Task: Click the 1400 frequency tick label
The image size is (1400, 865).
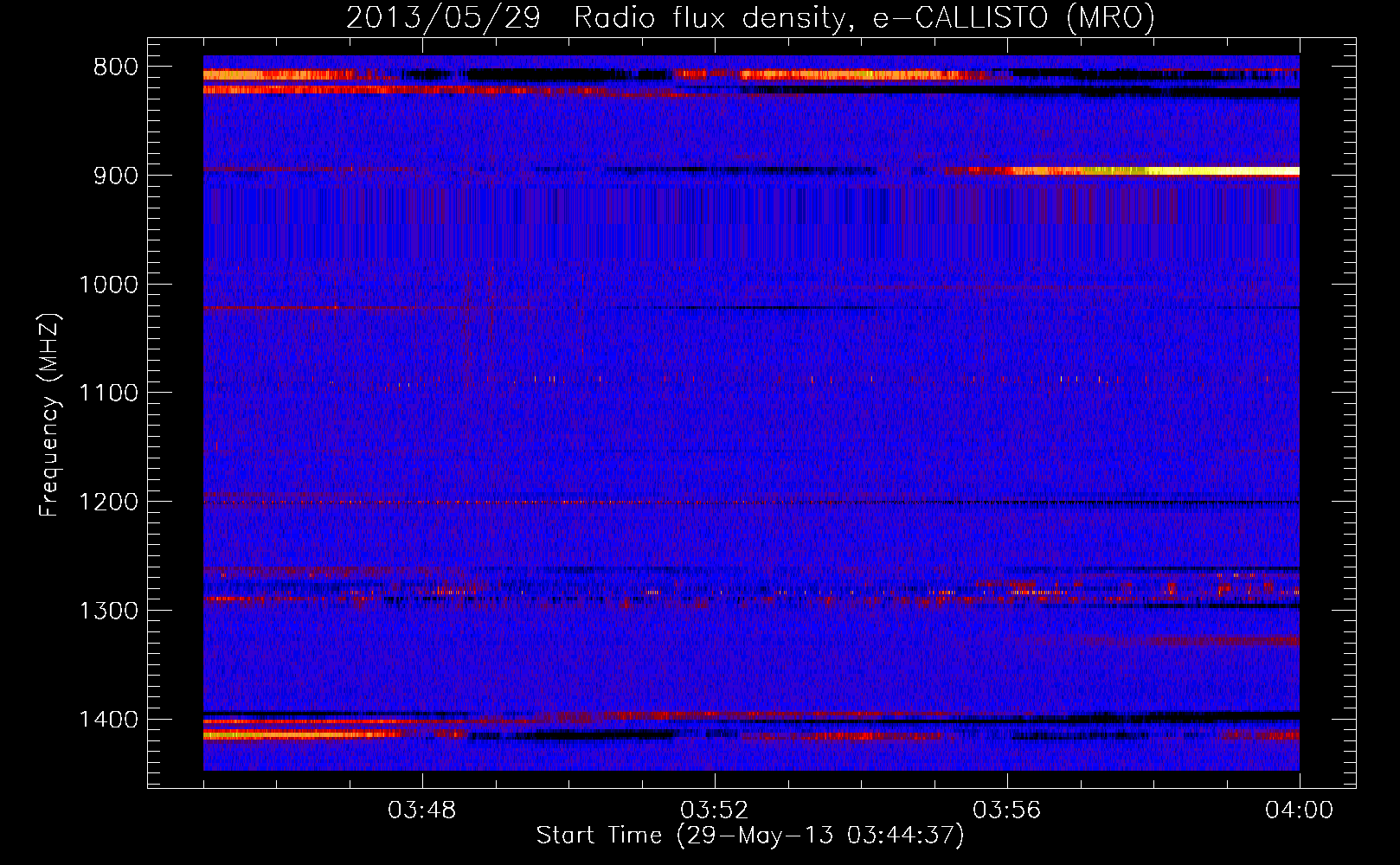Action: [x=108, y=720]
